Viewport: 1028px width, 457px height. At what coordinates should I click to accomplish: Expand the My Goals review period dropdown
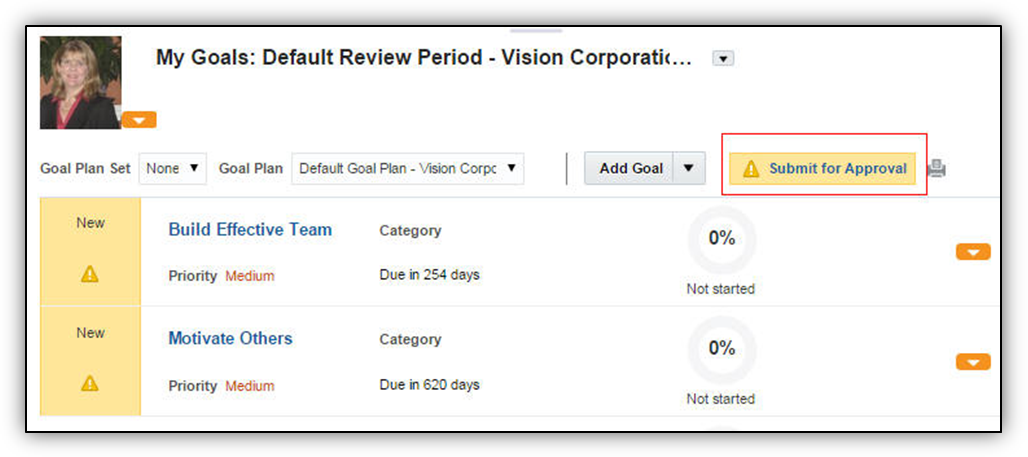click(x=723, y=59)
